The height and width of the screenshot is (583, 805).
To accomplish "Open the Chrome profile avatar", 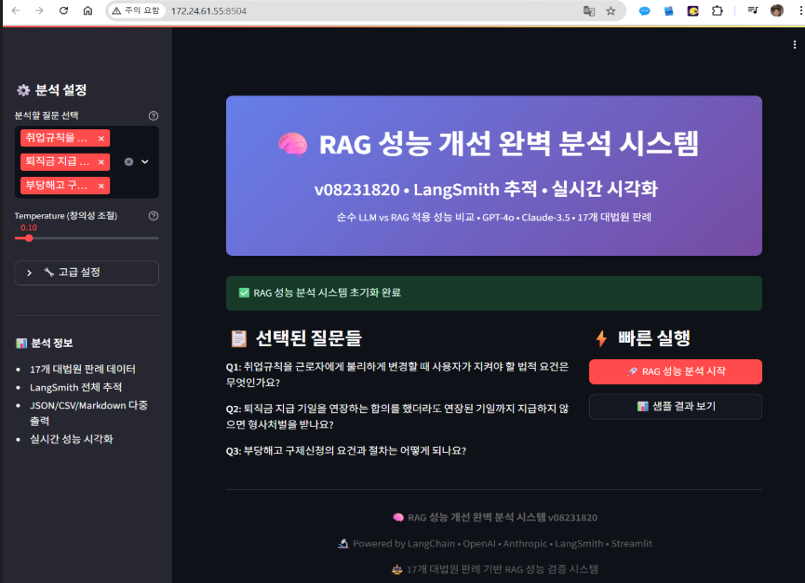I will coord(776,11).
